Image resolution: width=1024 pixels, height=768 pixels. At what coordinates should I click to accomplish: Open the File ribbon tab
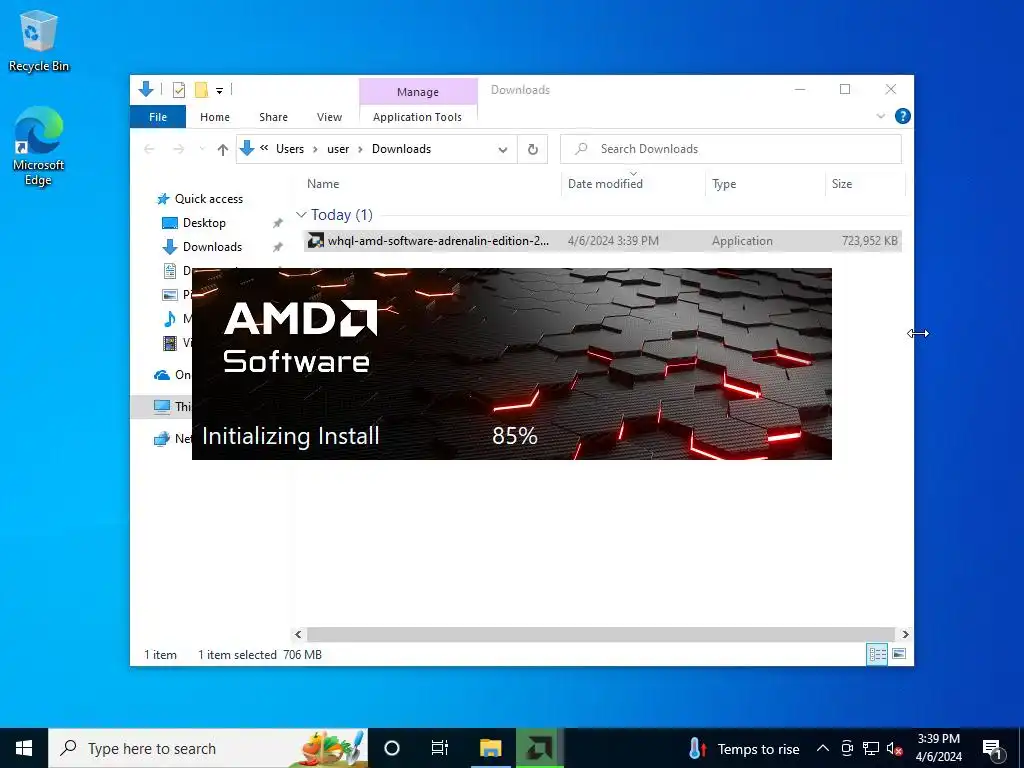pos(157,117)
